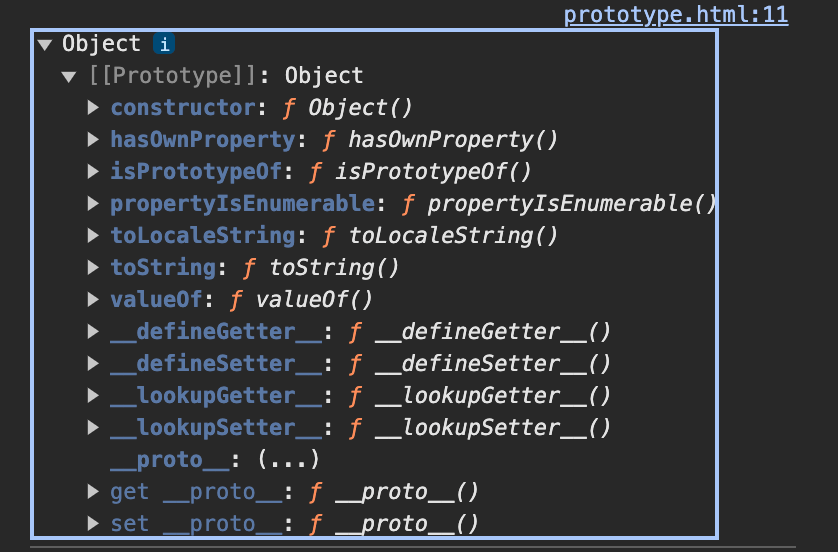The width and height of the screenshot is (838, 552).
Task: Expand the isPrototypeOf function entry
Action: point(94,172)
